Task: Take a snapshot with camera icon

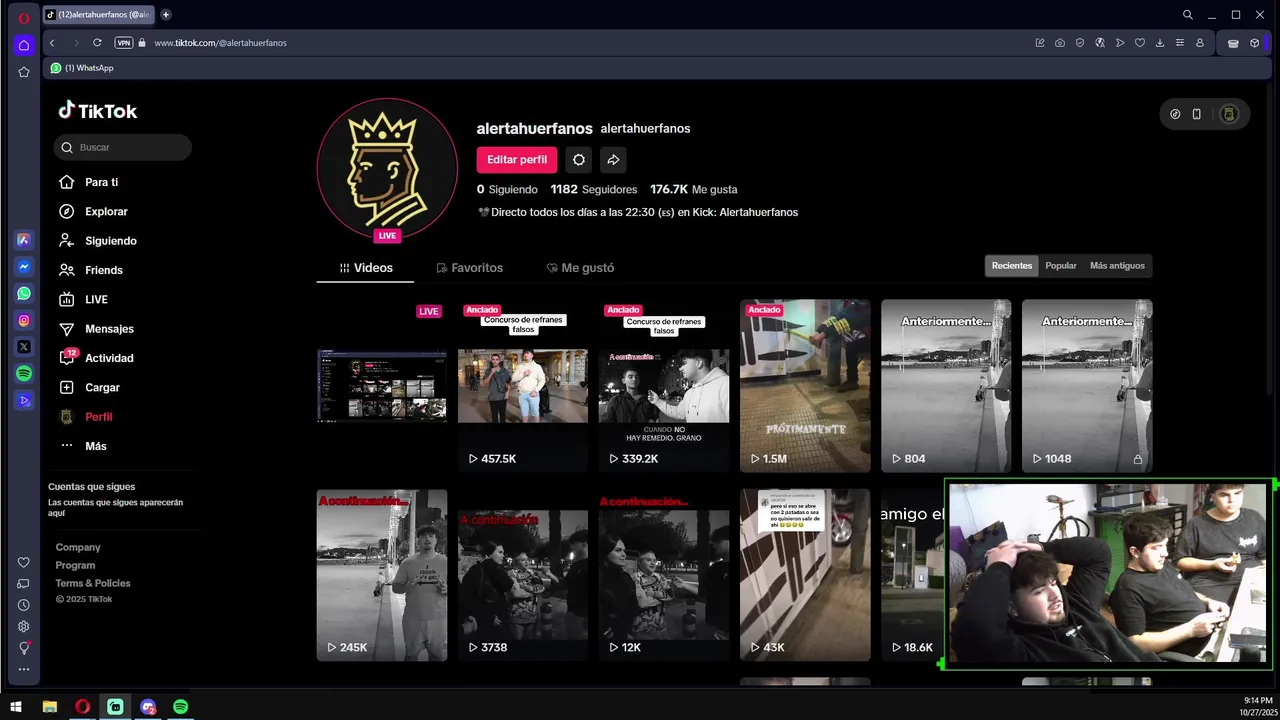Action: pyautogui.click(x=1060, y=43)
